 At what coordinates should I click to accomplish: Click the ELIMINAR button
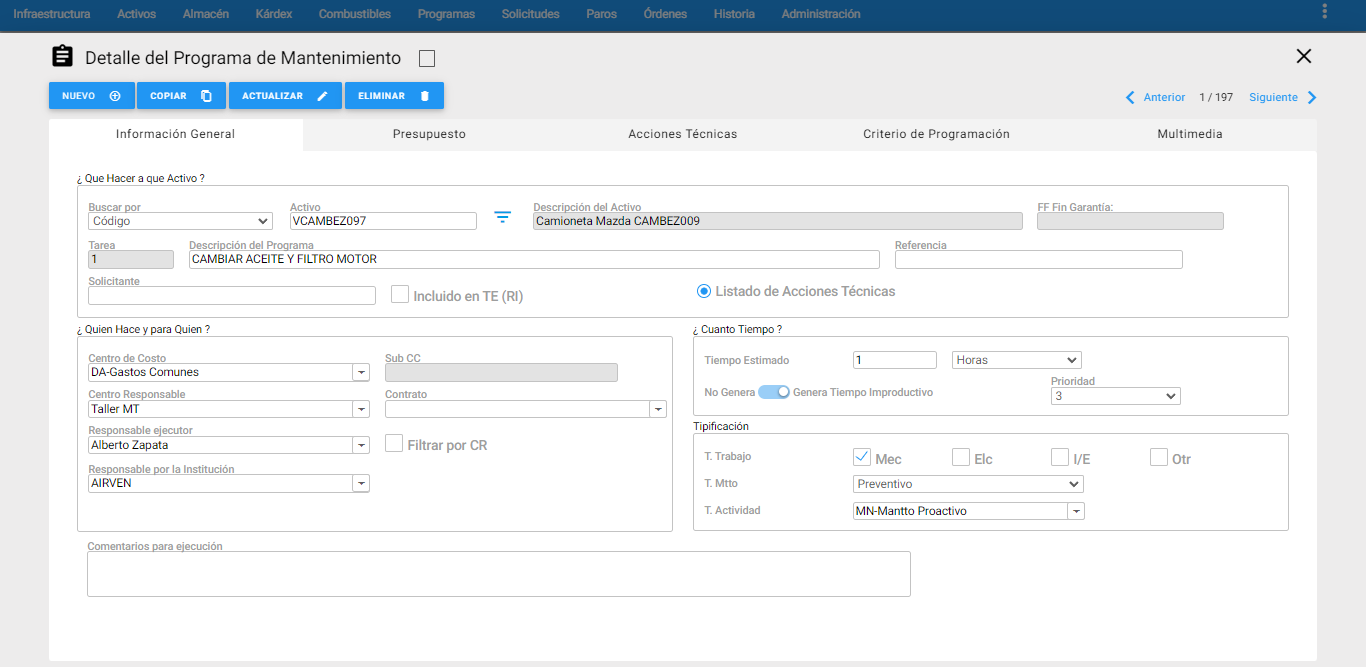[x=394, y=96]
